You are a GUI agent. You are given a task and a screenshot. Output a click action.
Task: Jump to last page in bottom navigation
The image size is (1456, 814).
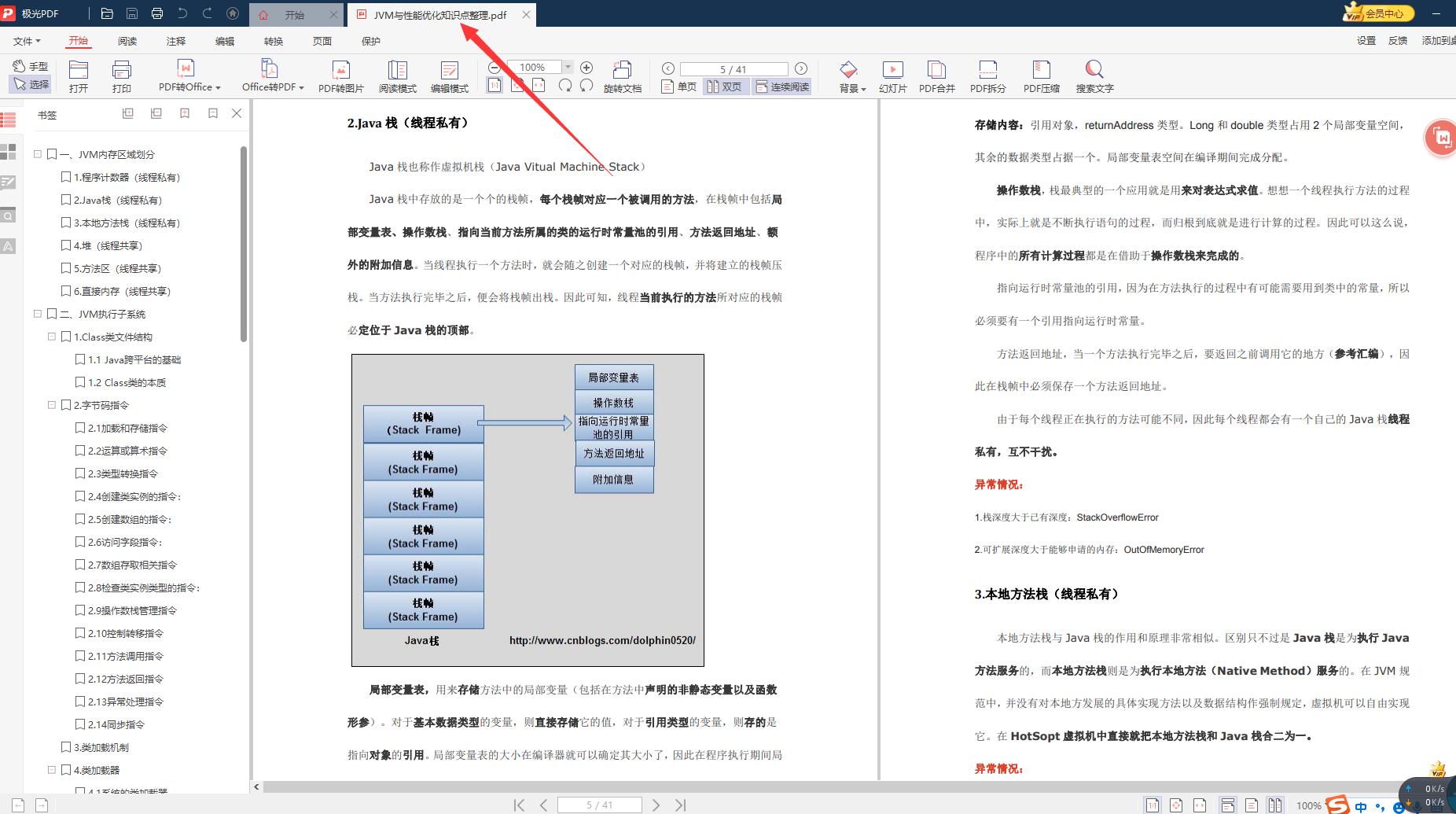[x=681, y=805]
